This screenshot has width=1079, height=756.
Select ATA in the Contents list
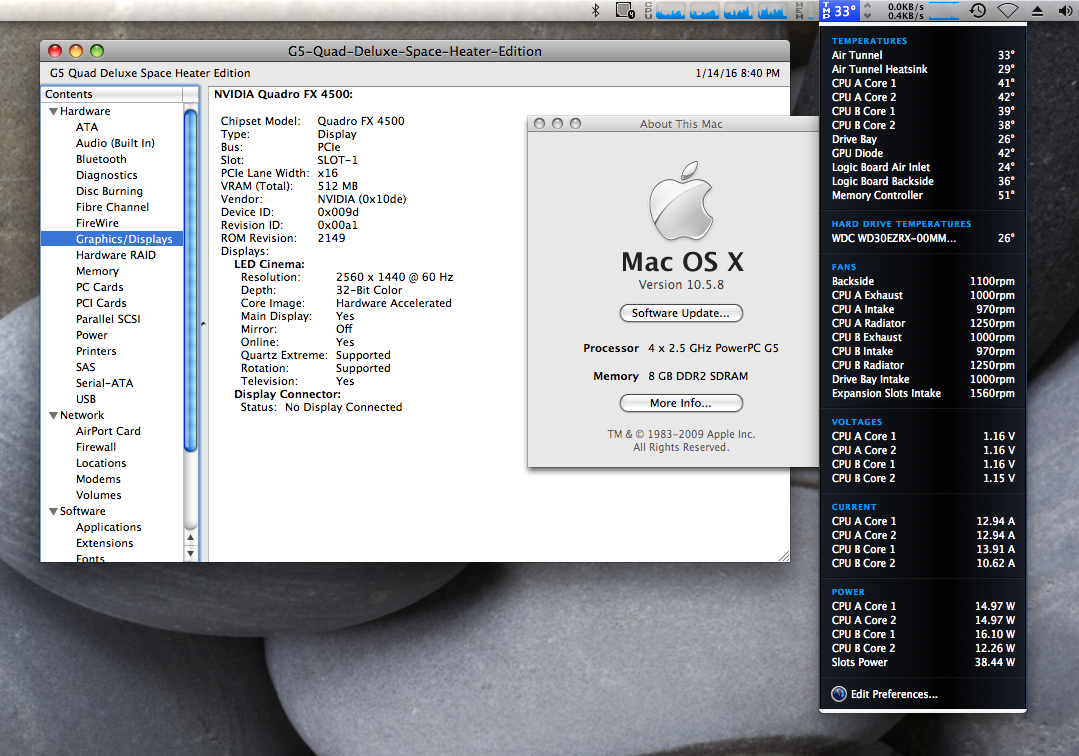87,127
